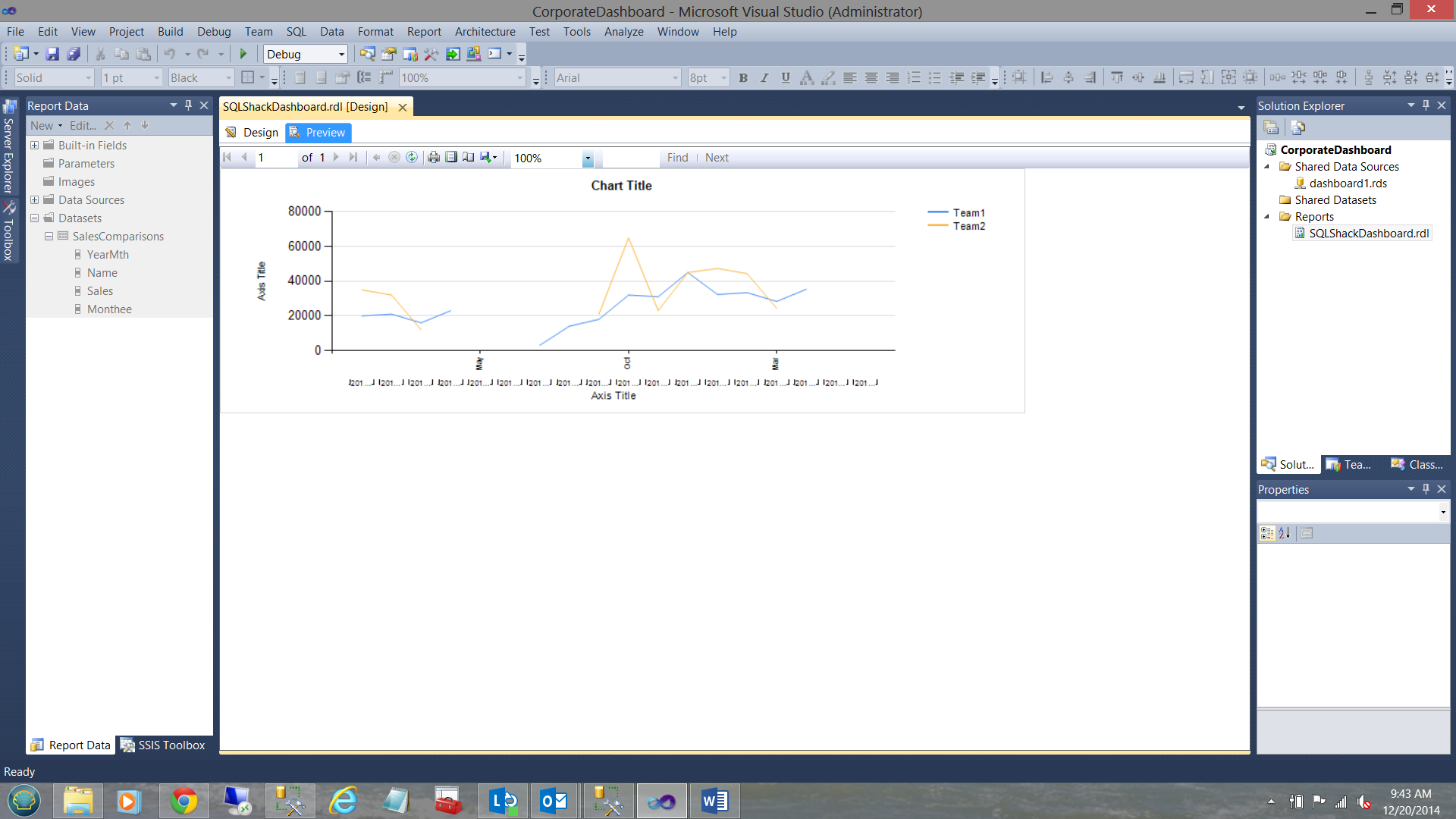Image resolution: width=1456 pixels, height=819 pixels.
Task: Expand the Built-in Fields node
Action: pyautogui.click(x=34, y=146)
